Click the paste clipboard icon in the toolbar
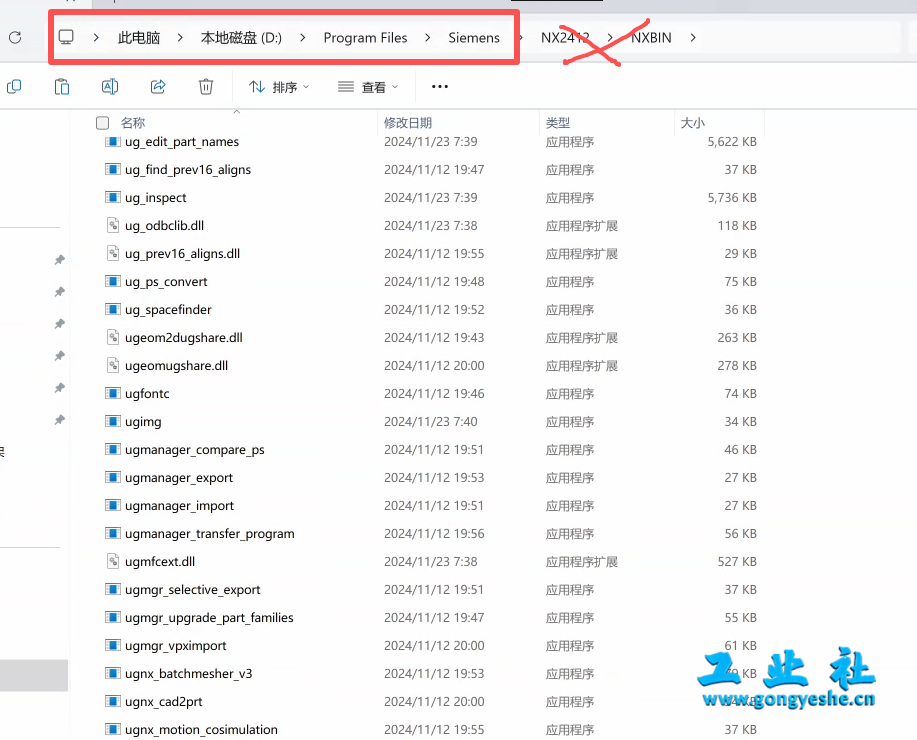This screenshot has height=740, width=917. click(x=62, y=87)
